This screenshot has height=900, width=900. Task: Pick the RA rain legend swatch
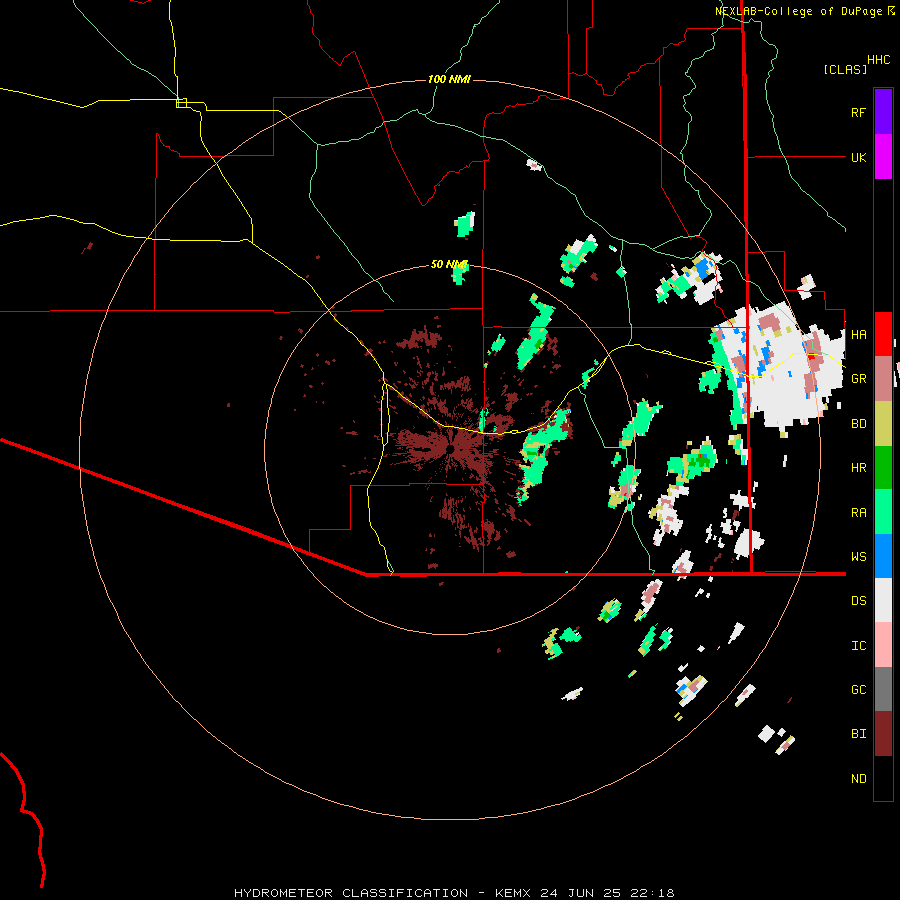click(883, 512)
